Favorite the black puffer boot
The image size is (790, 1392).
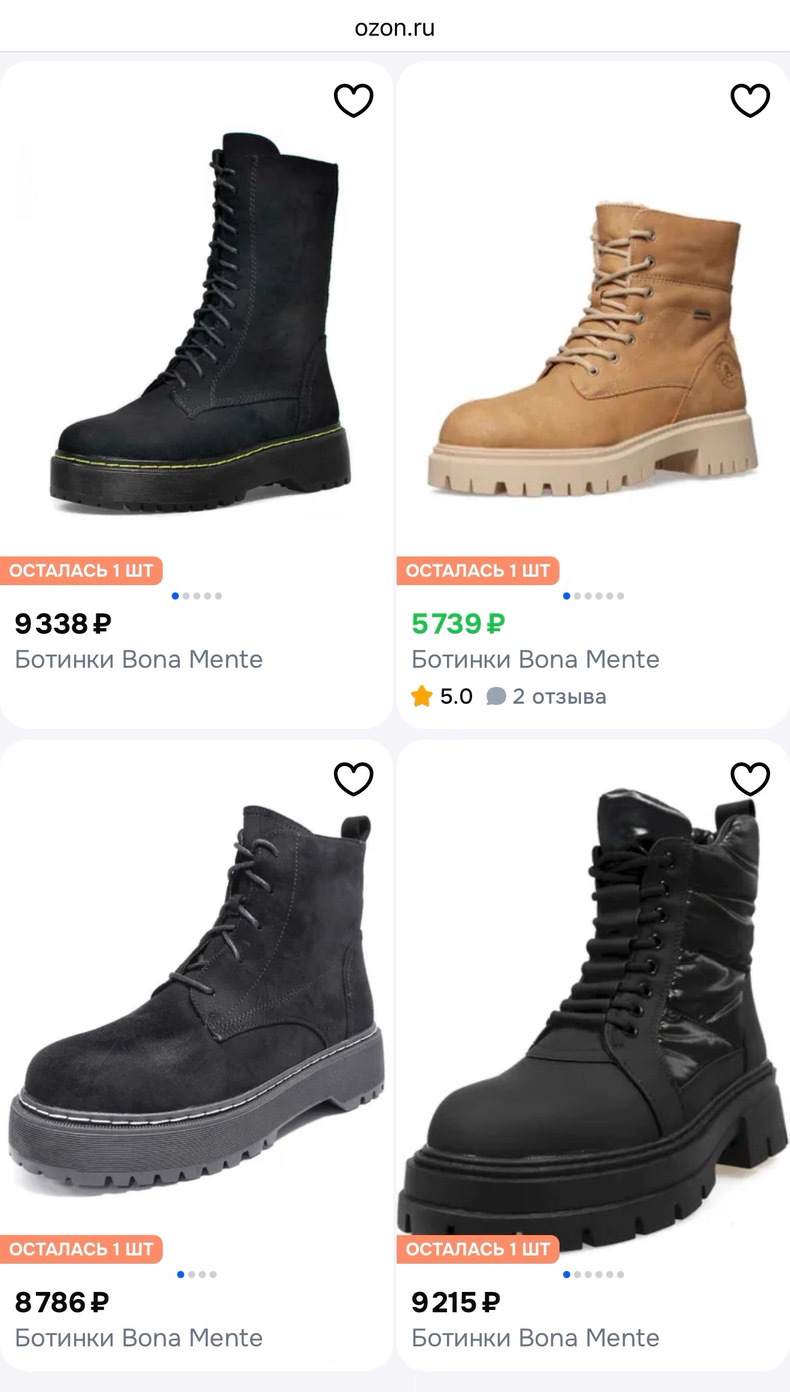[750, 779]
